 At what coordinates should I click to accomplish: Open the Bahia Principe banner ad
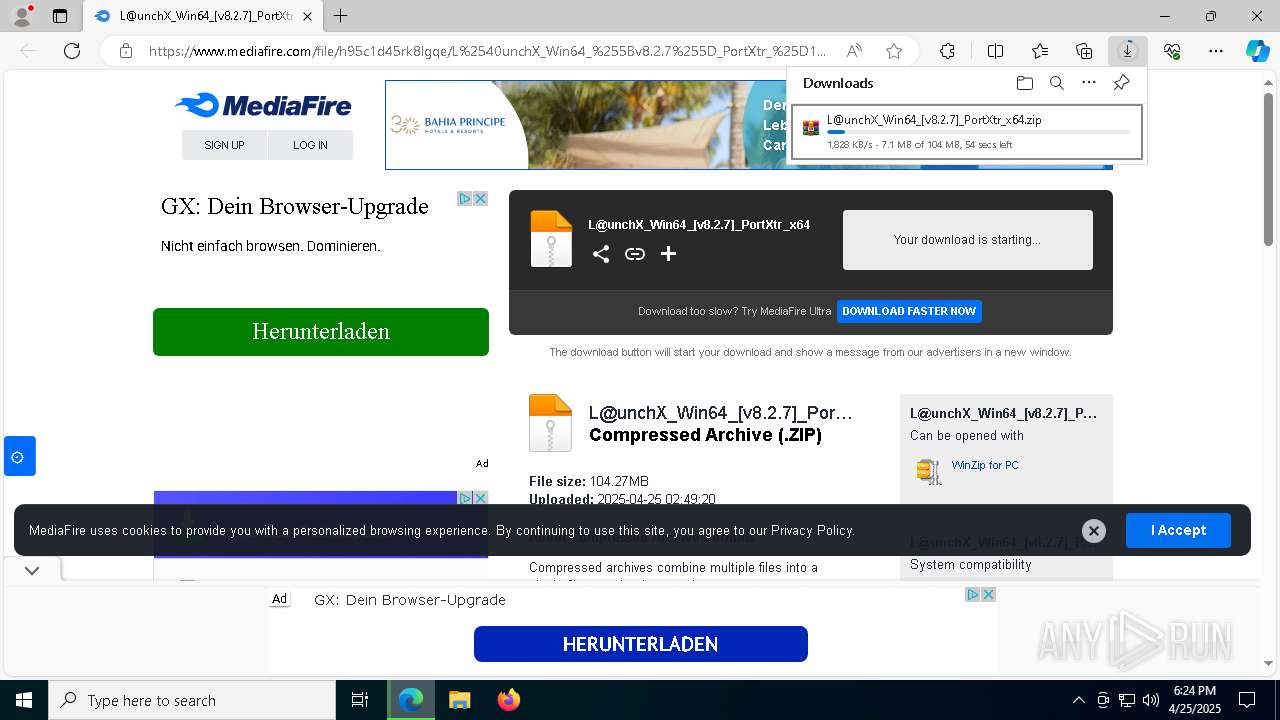click(586, 125)
